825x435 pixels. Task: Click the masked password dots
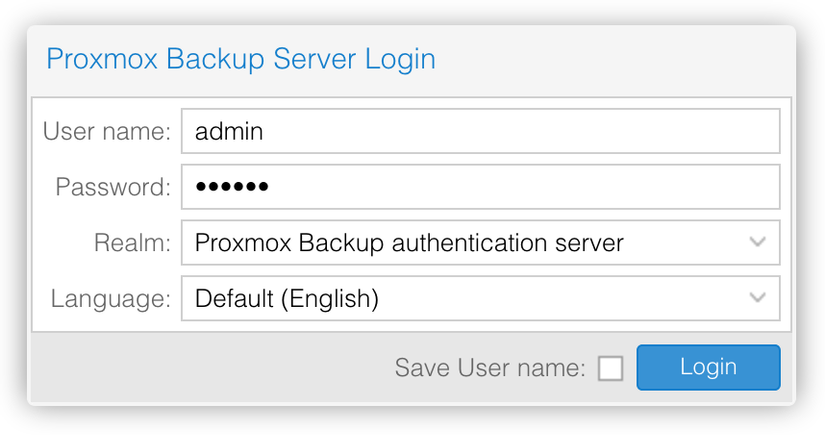pyautogui.click(x=232, y=187)
